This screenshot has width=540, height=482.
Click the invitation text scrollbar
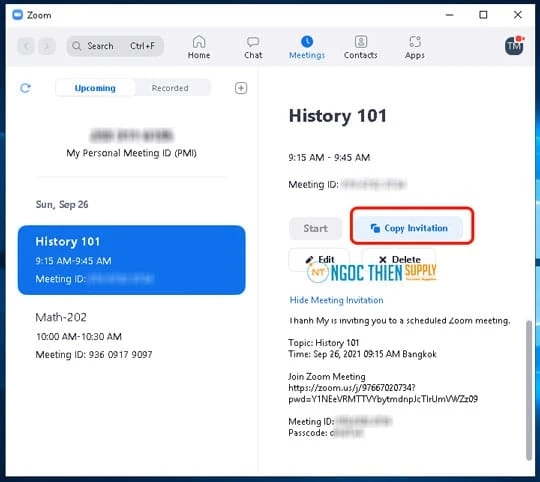[529, 390]
